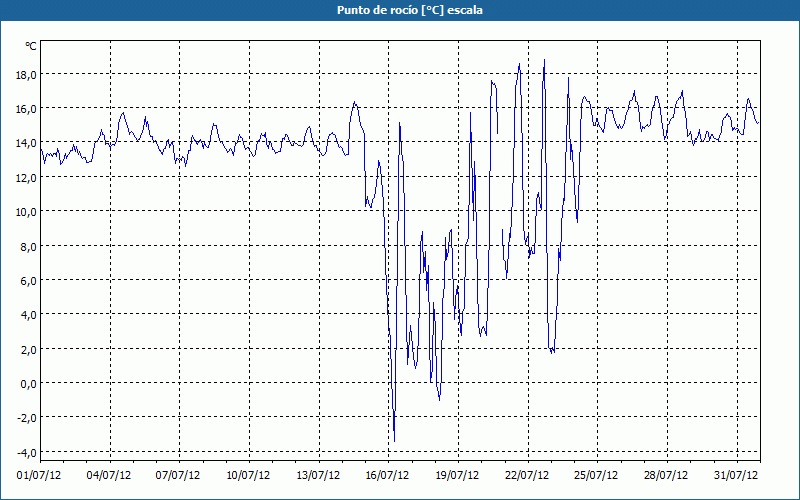The image size is (800, 500).
Task: Click the 22/07/12 date label
Action: (x=527, y=475)
